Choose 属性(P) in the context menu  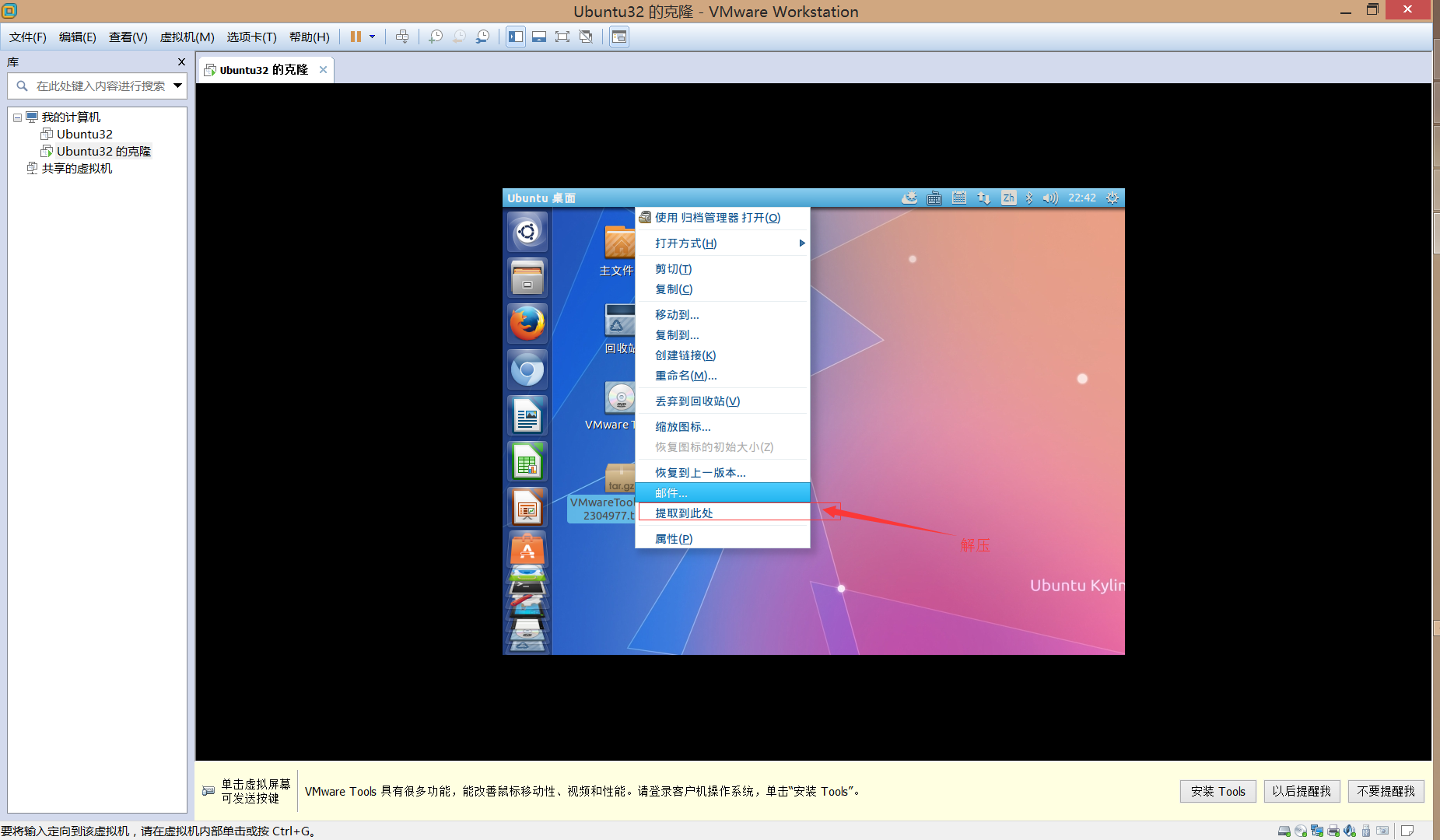(x=722, y=539)
